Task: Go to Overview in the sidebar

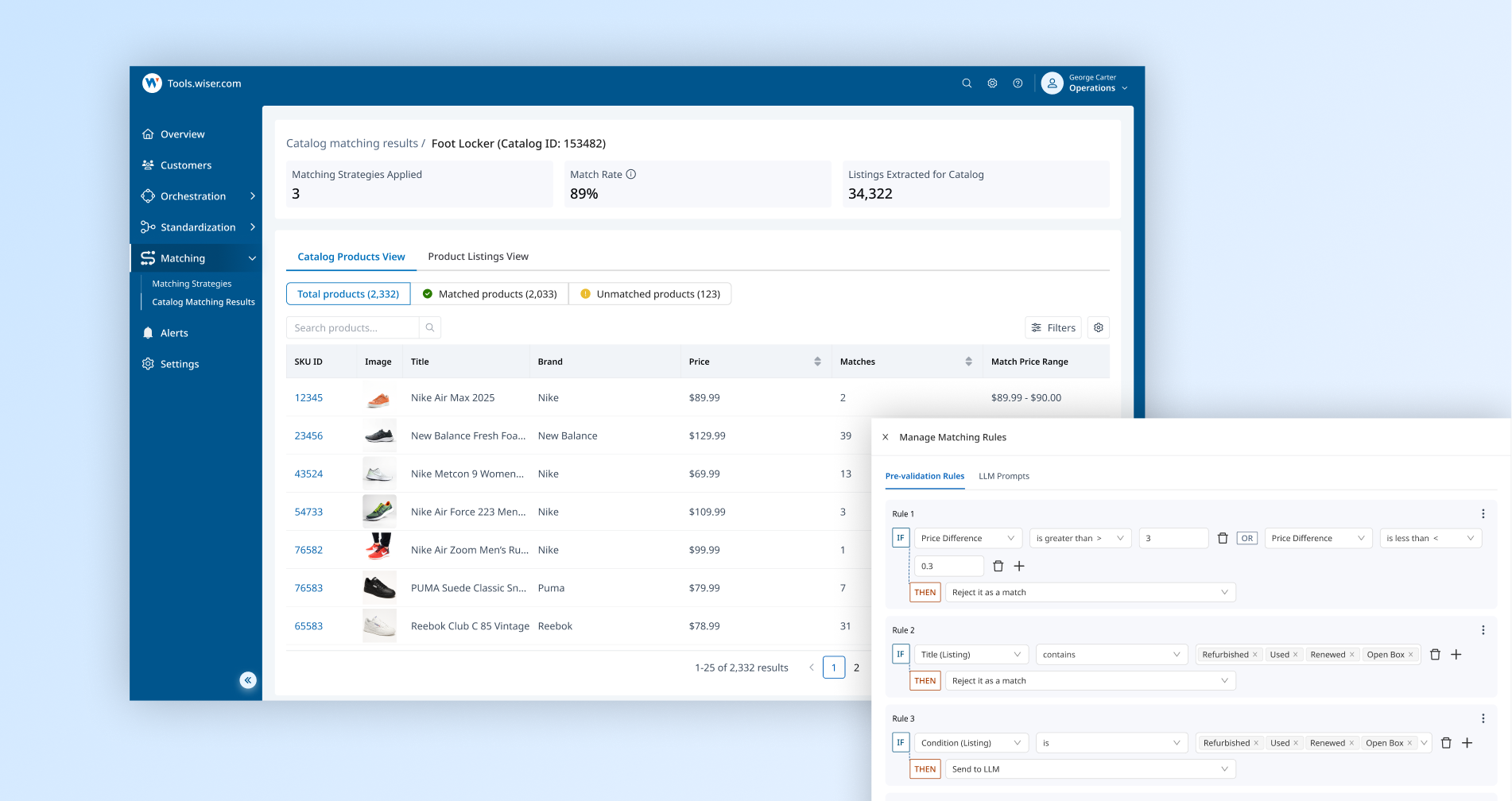Action: pyautogui.click(x=182, y=134)
